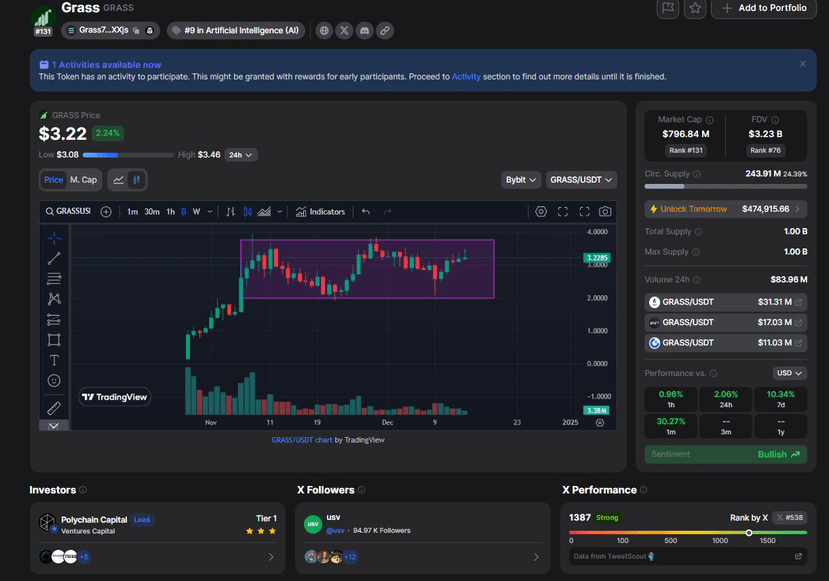
Task: Toggle the candlestick chart view button
Action: 137,180
